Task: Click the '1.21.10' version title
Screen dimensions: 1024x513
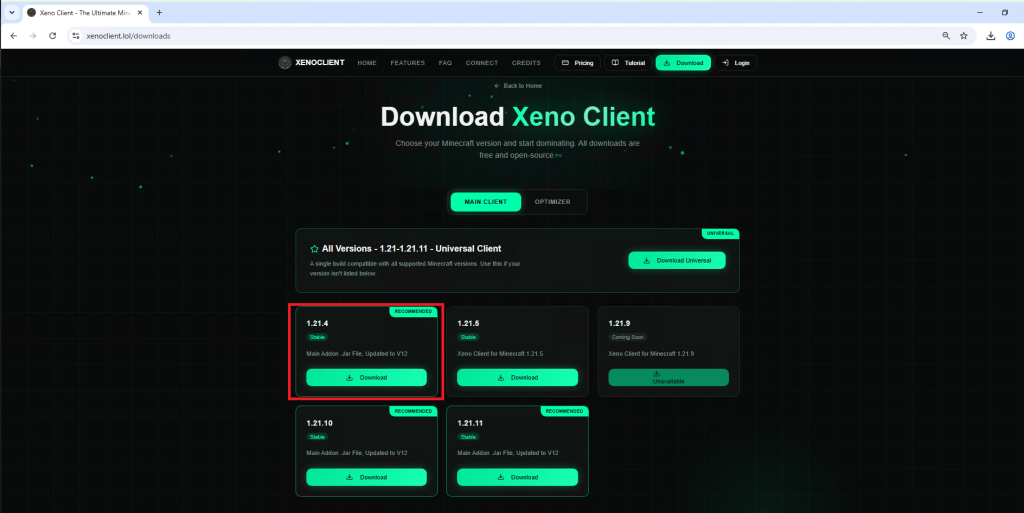Action: click(319, 423)
